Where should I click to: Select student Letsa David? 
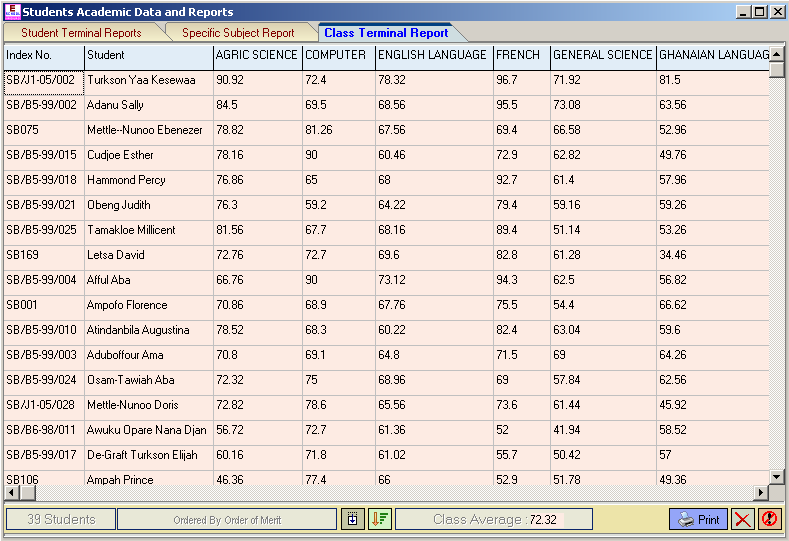pos(148,257)
